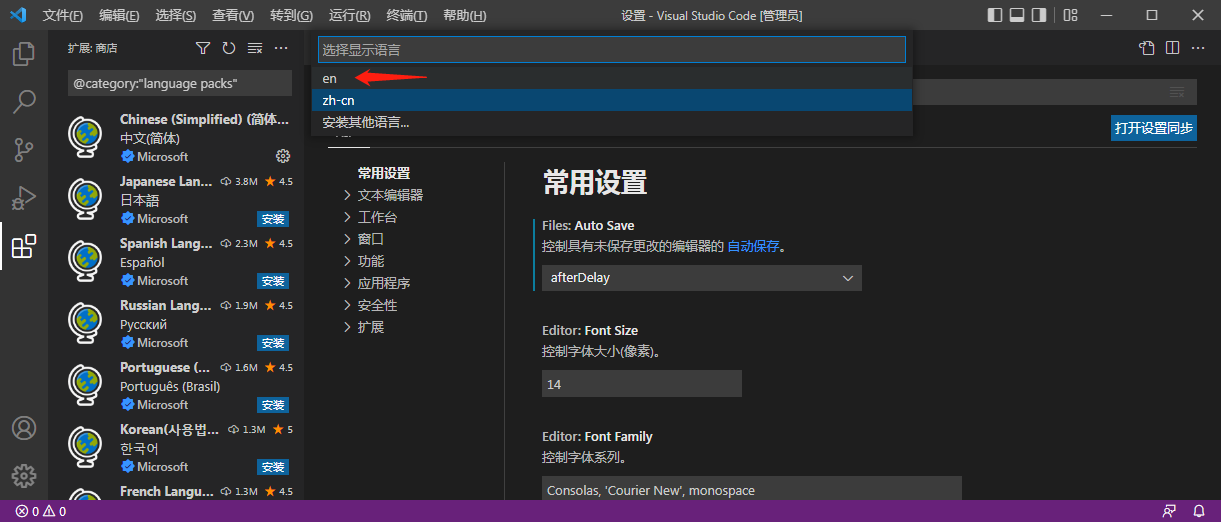
Task: Click the 打开设置同步 button
Action: 1154,128
